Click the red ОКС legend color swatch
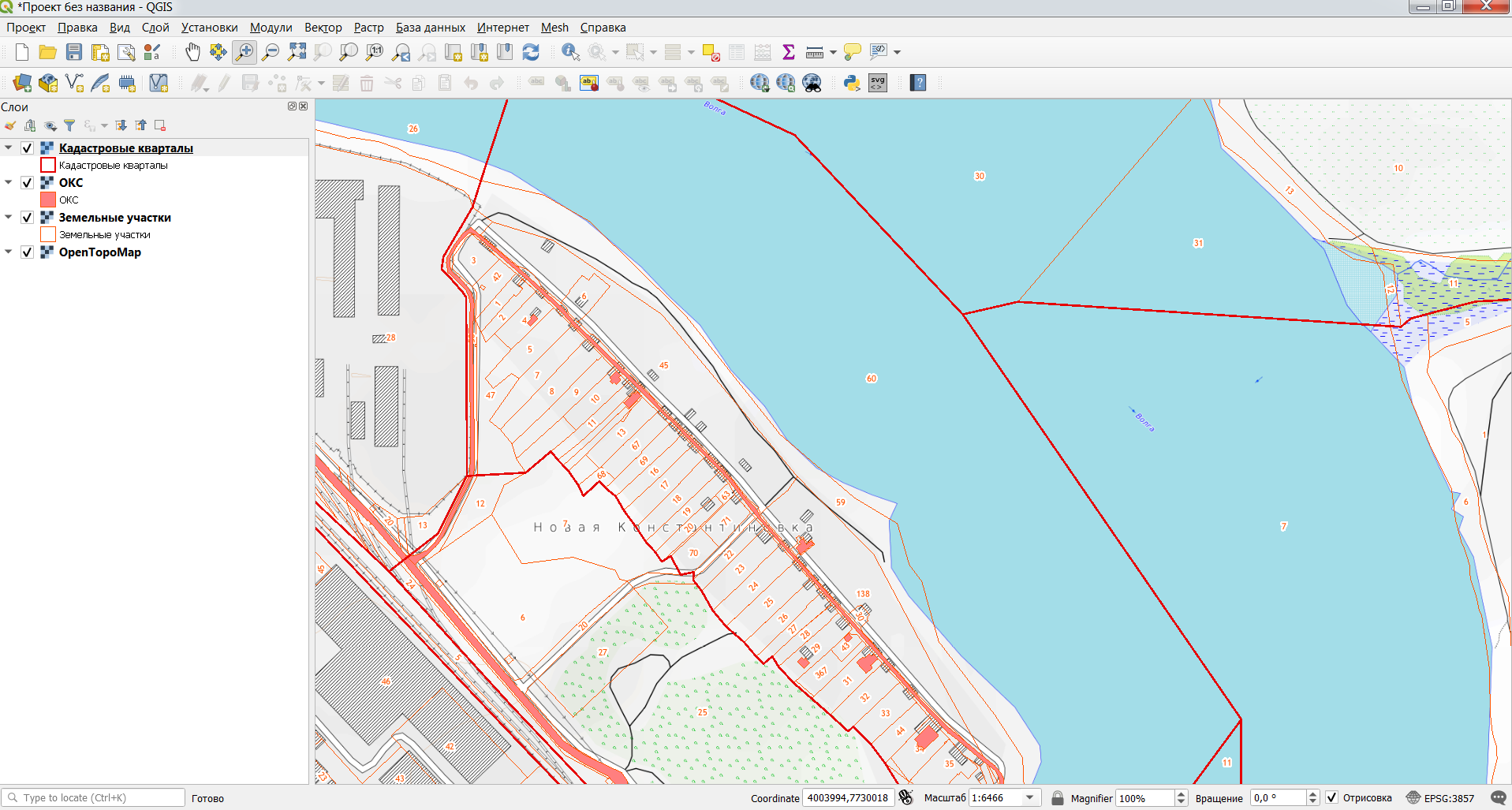1512x810 pixels. click(x=48, y=200)
